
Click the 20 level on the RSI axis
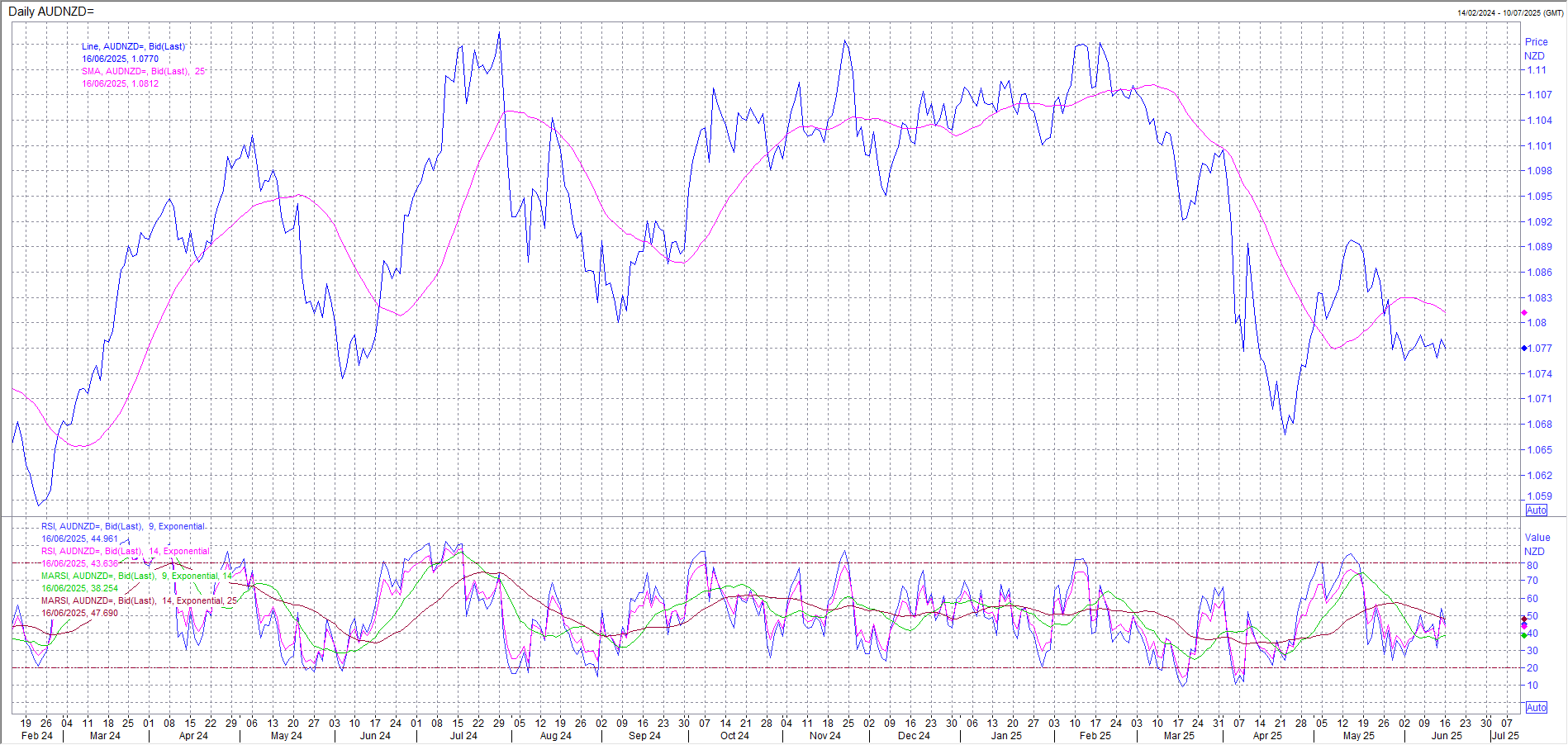click(1532, 667)
